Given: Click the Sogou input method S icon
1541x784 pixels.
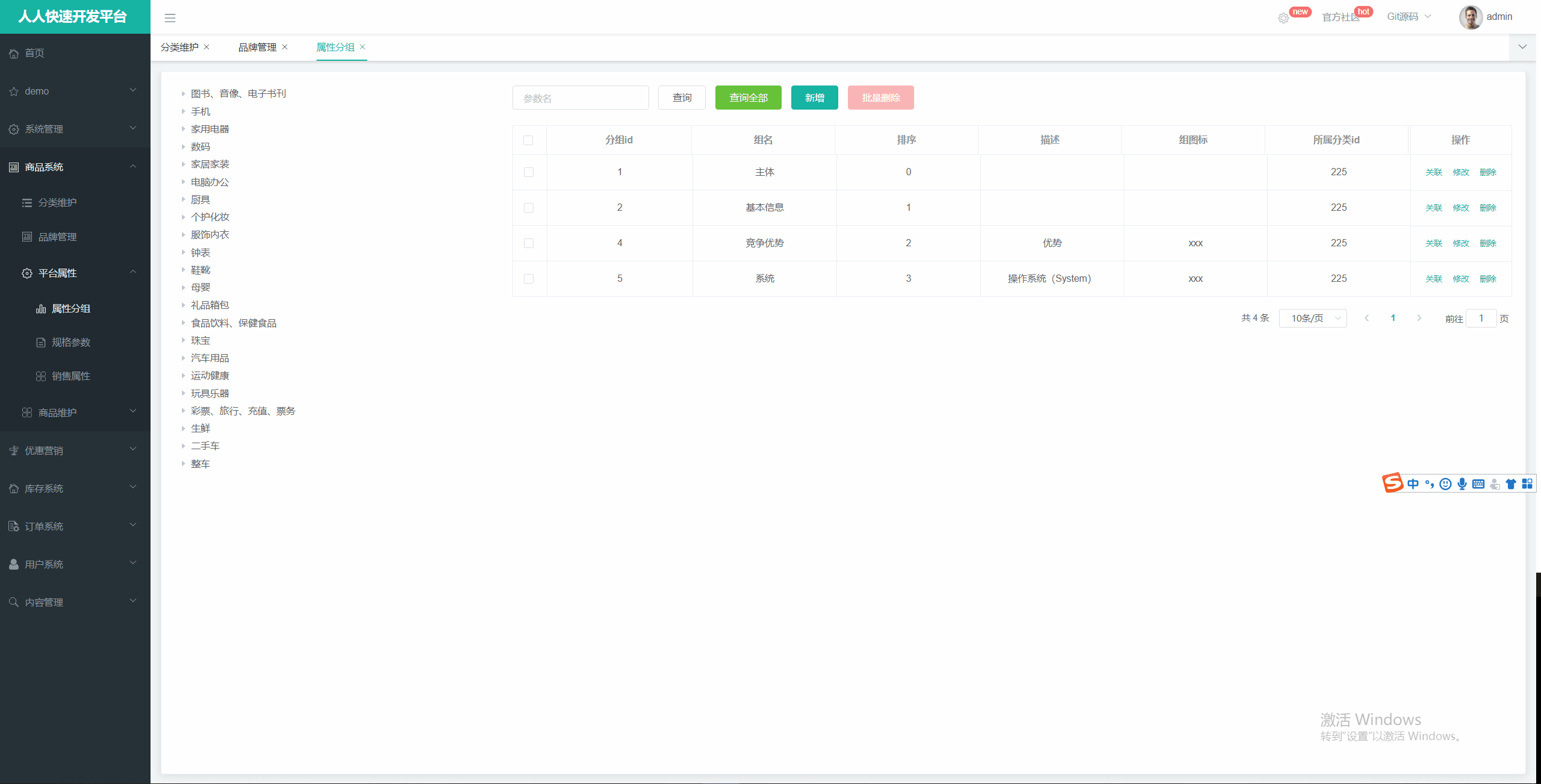Looking at the screenshot, I should [x=1392, y=483].
